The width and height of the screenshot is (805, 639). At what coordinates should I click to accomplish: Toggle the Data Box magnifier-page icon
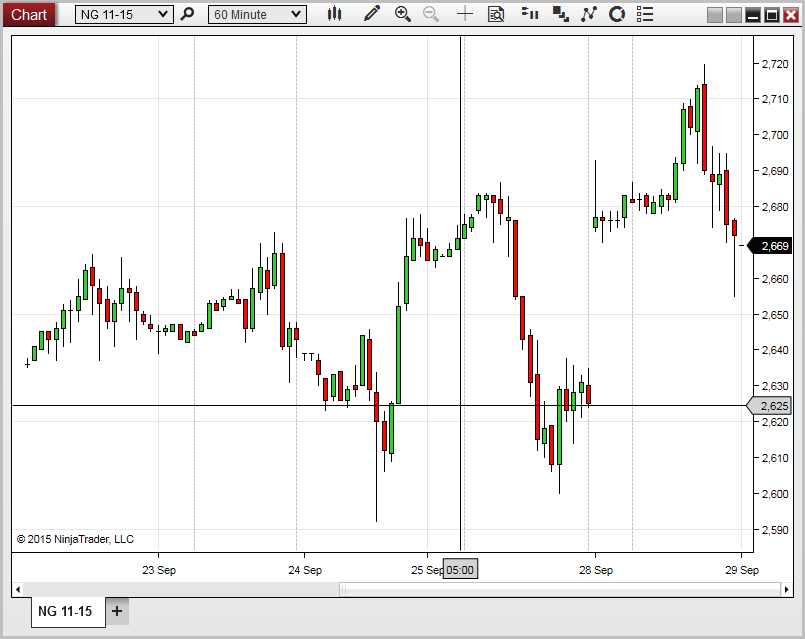pos(496,14)
